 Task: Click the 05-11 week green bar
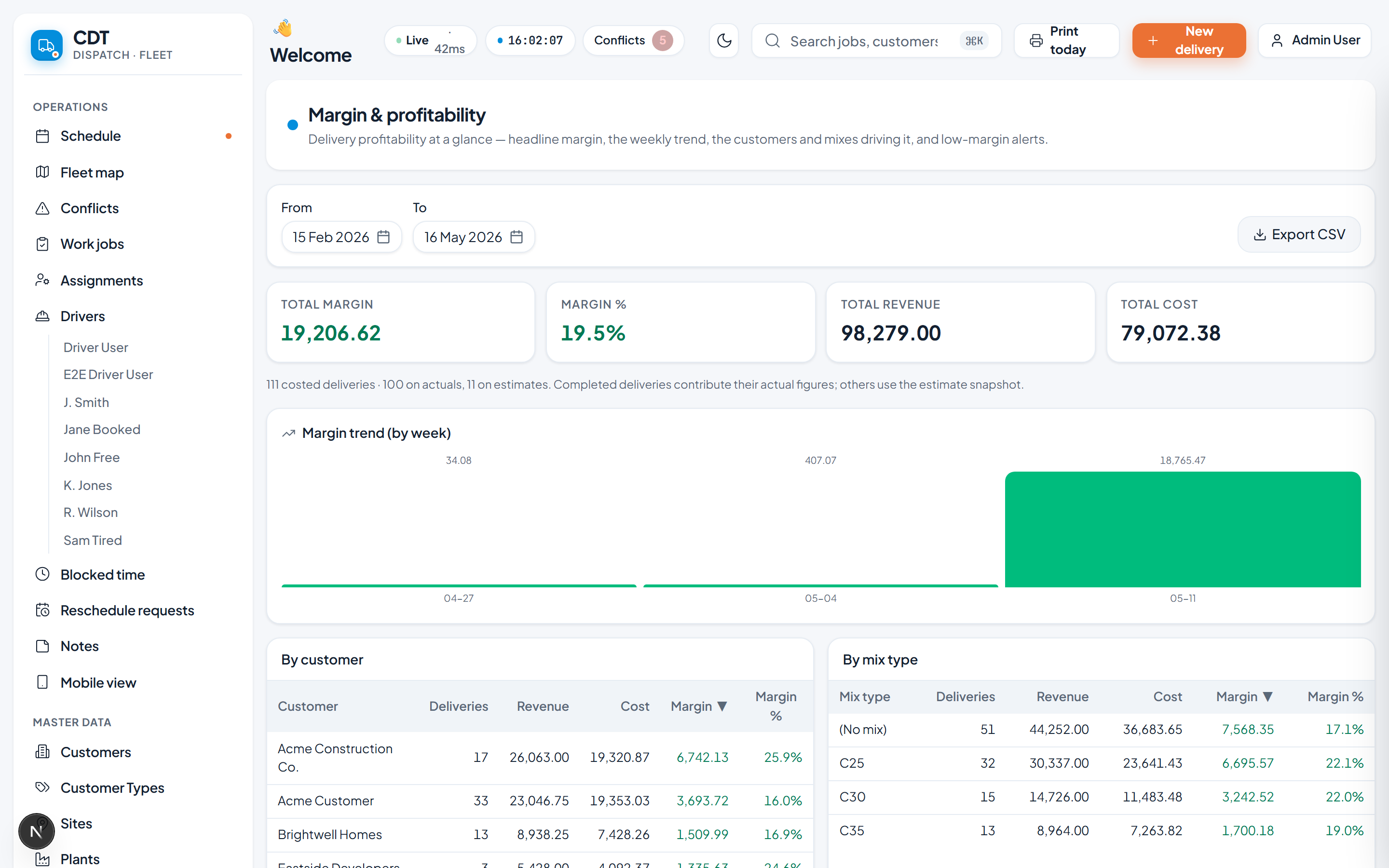[1183, 529]
